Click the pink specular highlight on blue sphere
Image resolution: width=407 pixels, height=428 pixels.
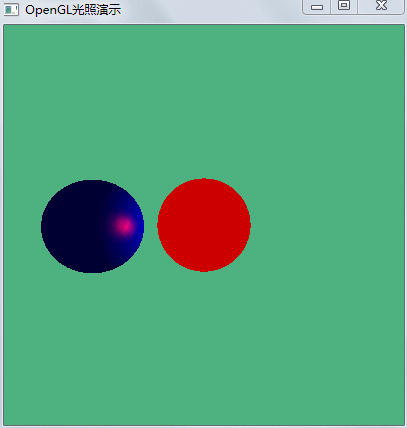pyautogui.click(x=124, y=226)
